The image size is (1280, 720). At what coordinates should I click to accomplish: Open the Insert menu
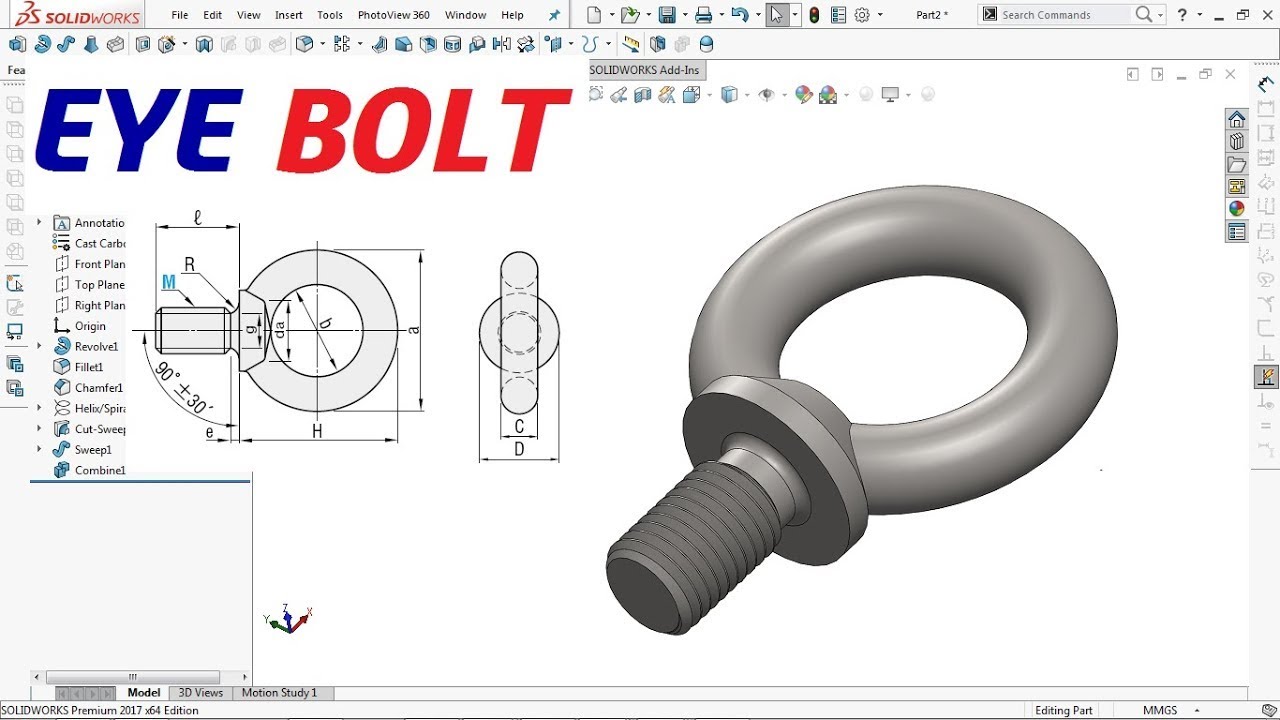[289, 15]
